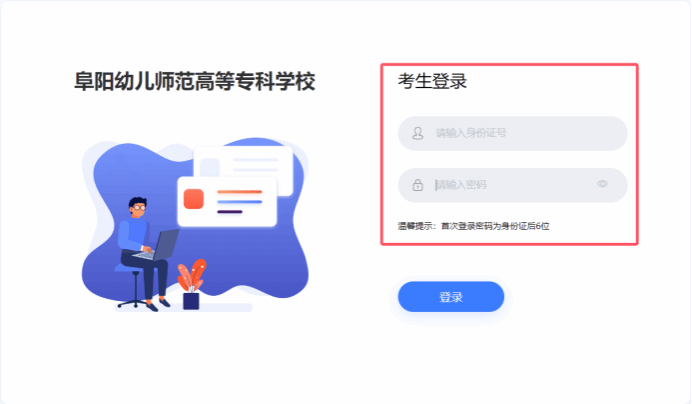The image size is (692, 404).
Task: Click the padlock icon in password field
Action: [417, 185]
